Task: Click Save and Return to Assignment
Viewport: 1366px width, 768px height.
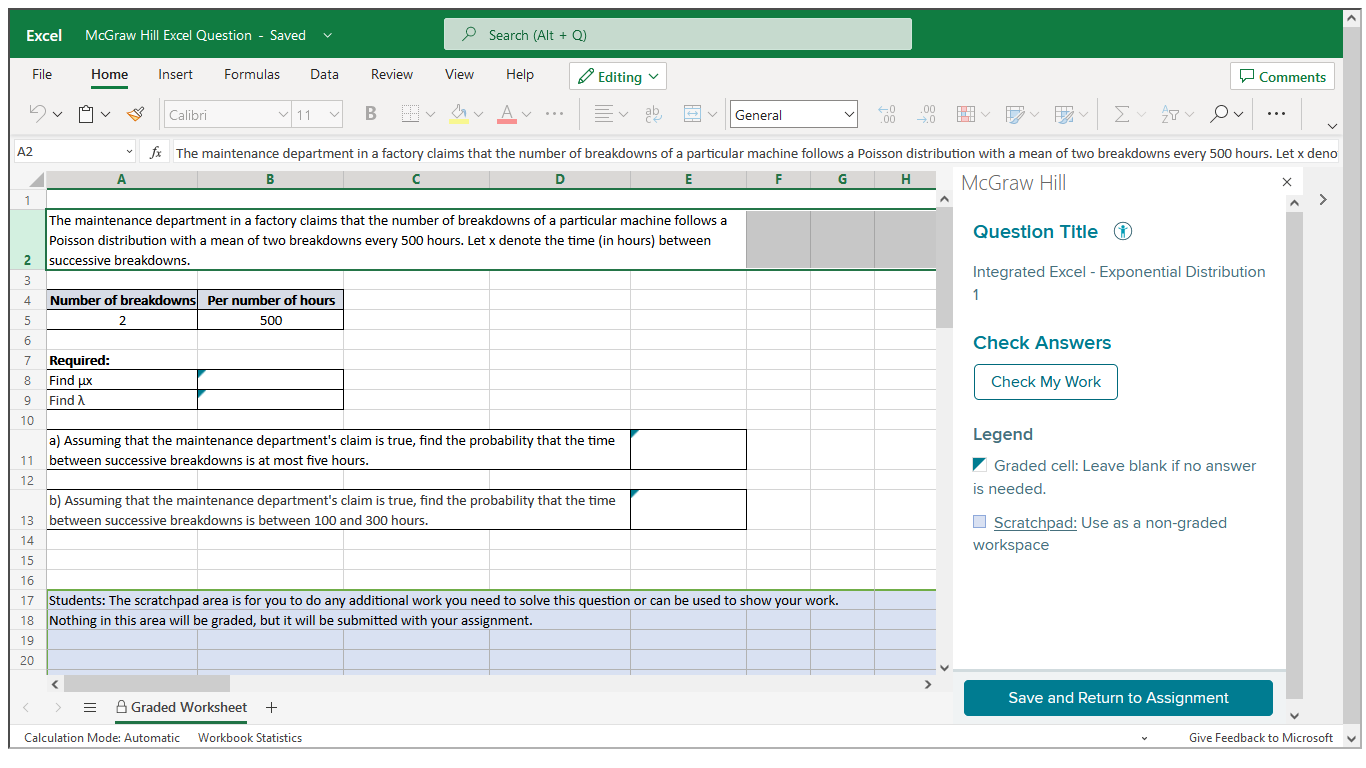Action: [1118, 698]
